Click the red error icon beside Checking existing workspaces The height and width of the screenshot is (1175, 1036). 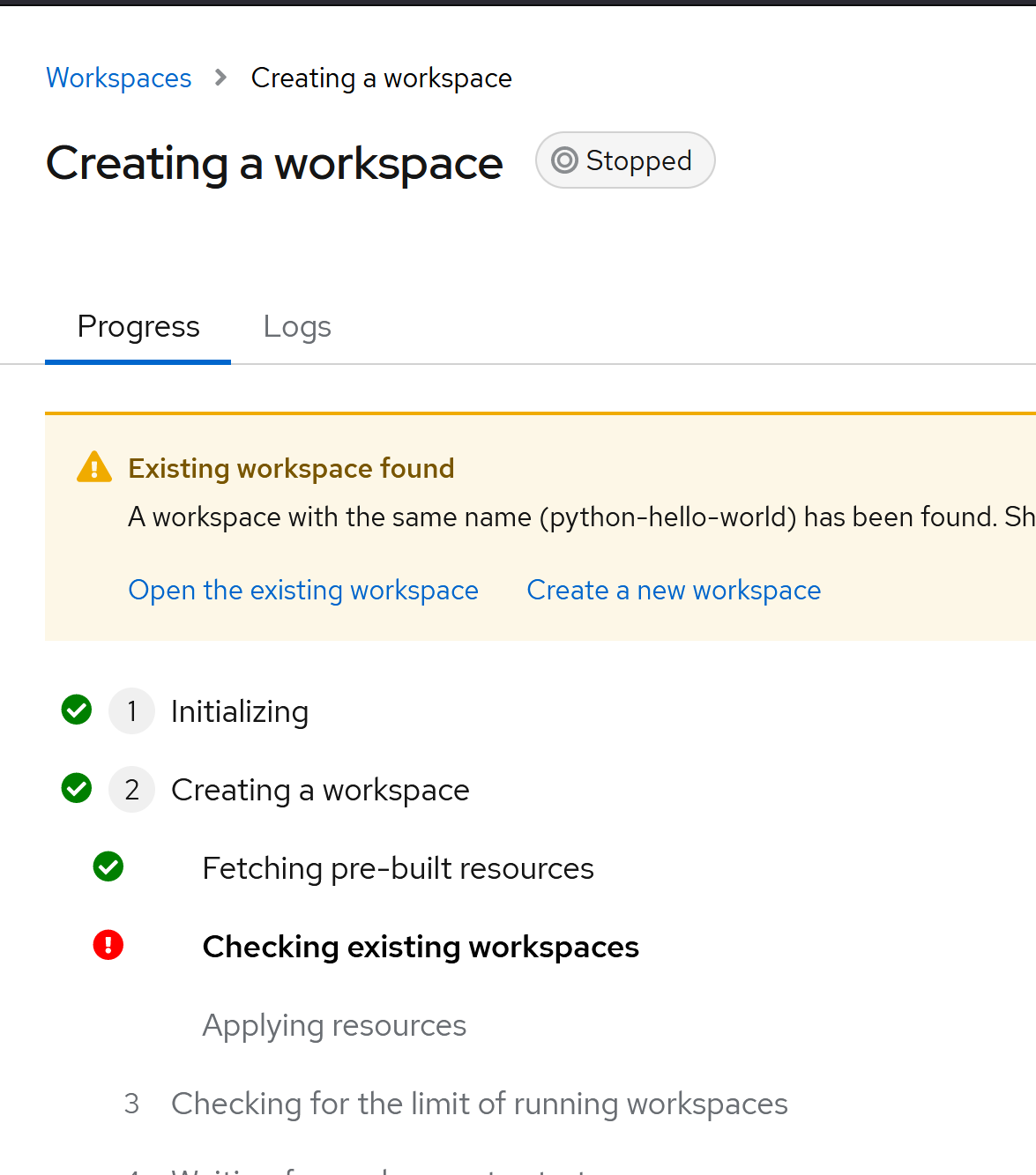(x=108, y=945)
